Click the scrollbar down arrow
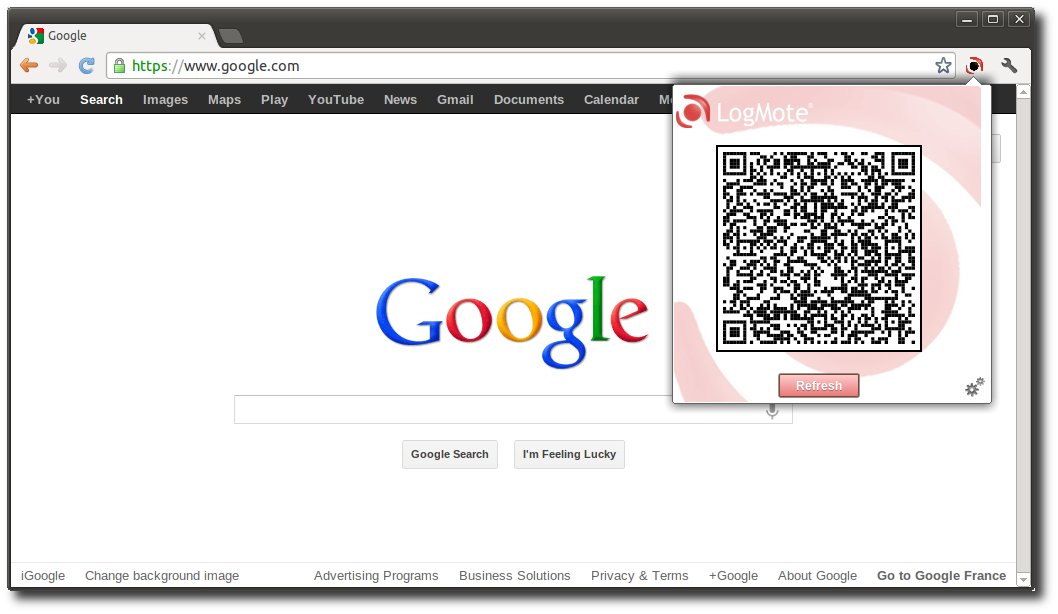Viewport: 1058px width, 614px height. 1023,579
